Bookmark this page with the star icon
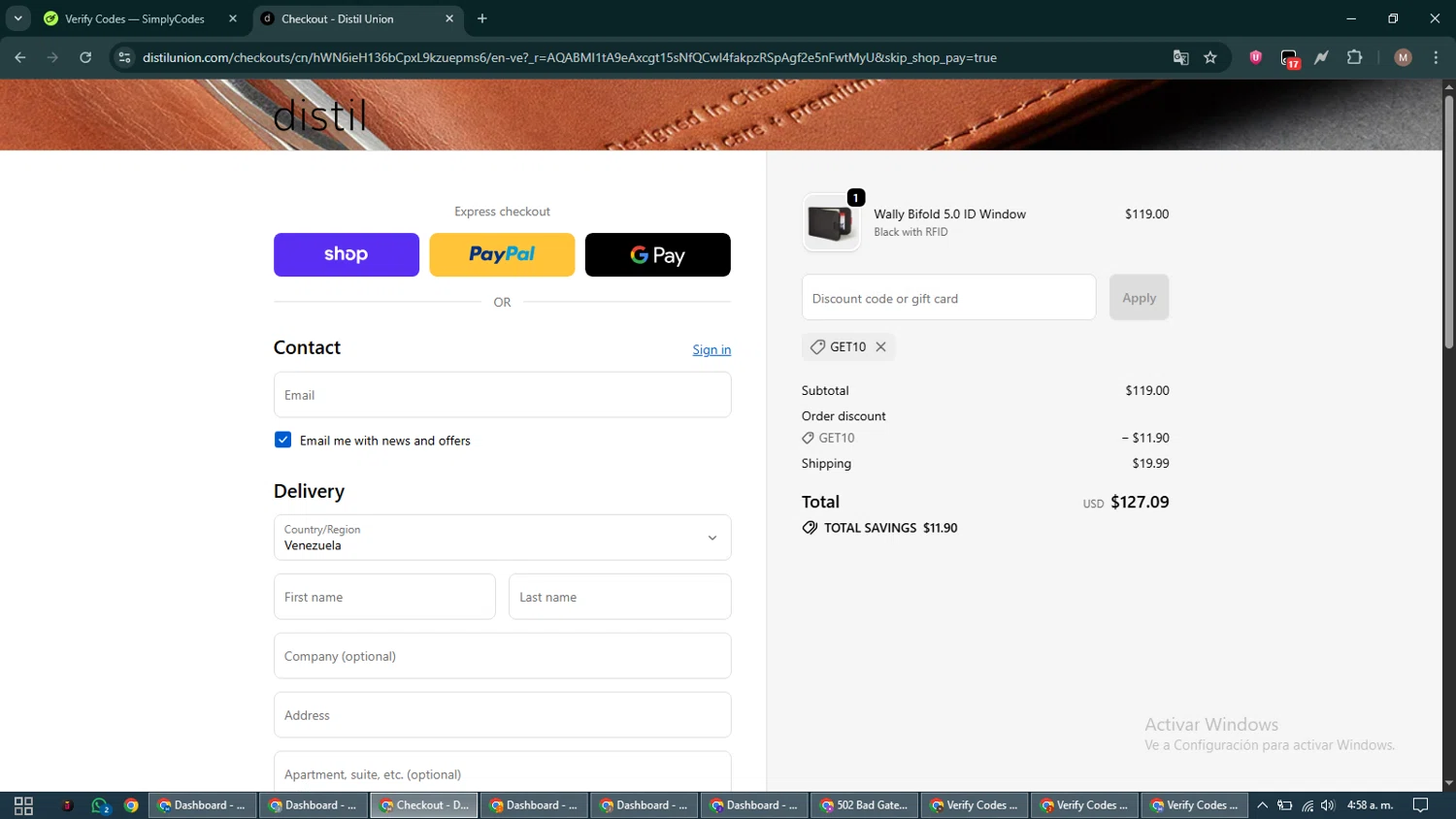Screen dimensions: 1456x819 point(1210,57)
